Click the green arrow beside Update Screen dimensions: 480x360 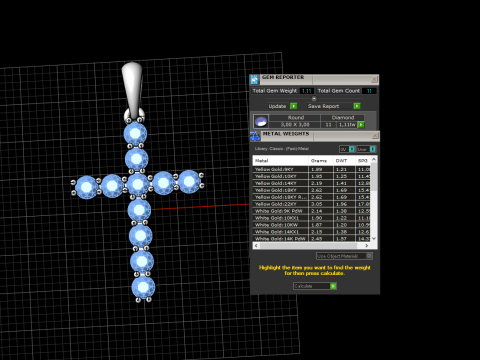293,106
